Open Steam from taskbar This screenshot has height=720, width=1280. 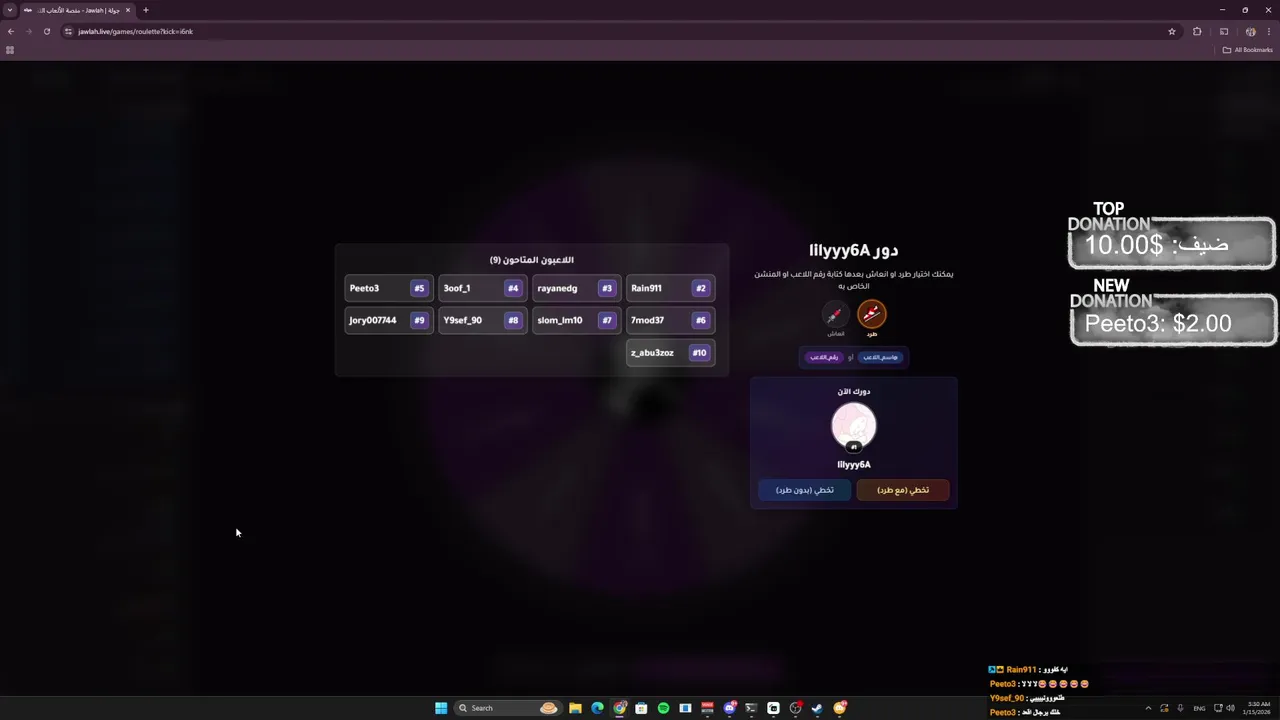[817, 708]
